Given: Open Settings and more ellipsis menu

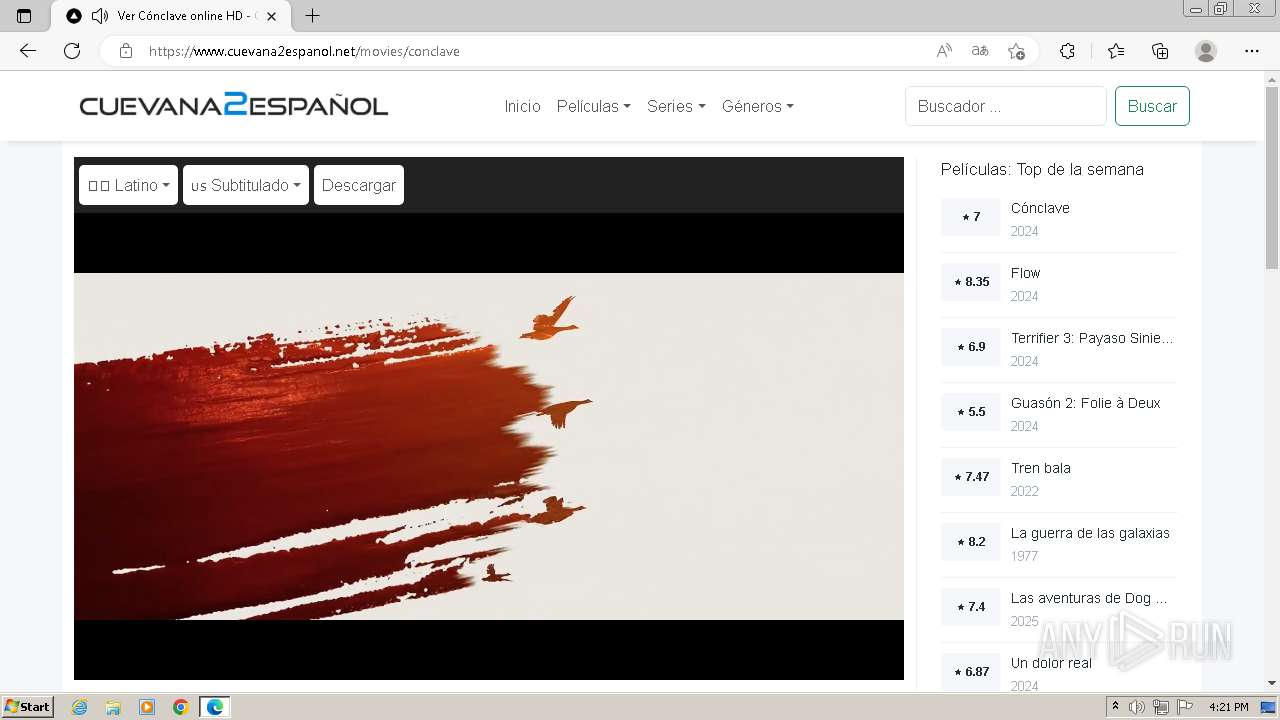Looking at the screenshot, I should click(1252, 51).
